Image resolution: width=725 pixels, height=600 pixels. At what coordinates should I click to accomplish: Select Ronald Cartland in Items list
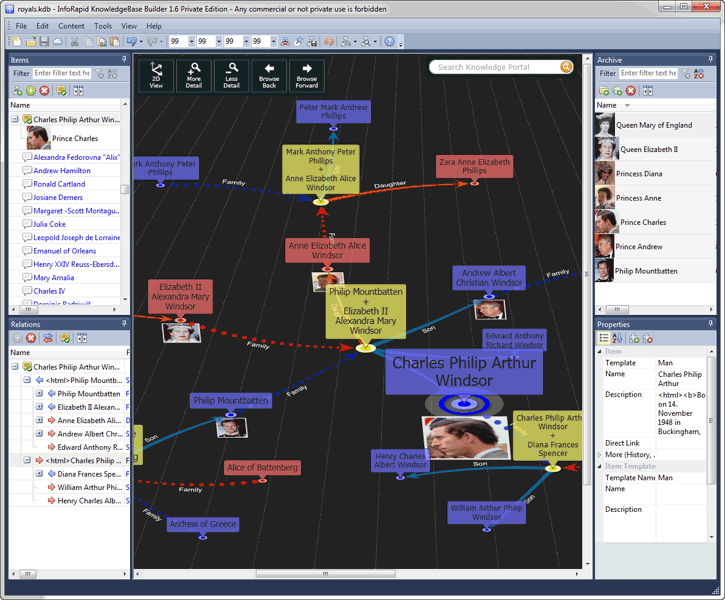pyautogui.click(x=59, y=184)
